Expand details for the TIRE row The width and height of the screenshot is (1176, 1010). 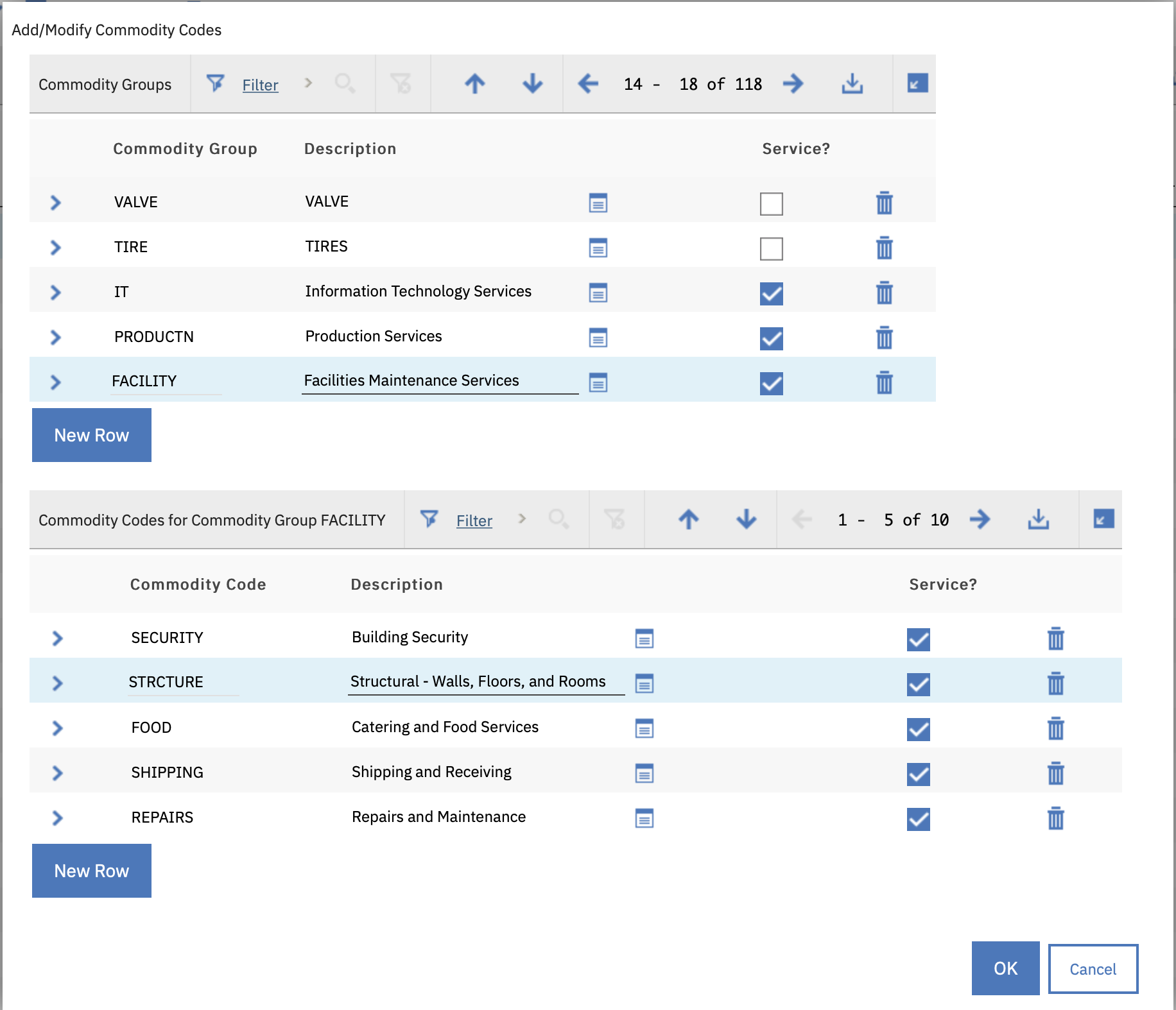tap(56, 247)
